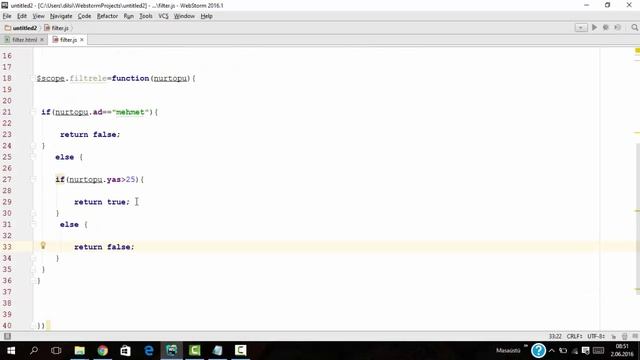
Task: Click the warning stripe mark near line 30
Action: pos(637,211)
